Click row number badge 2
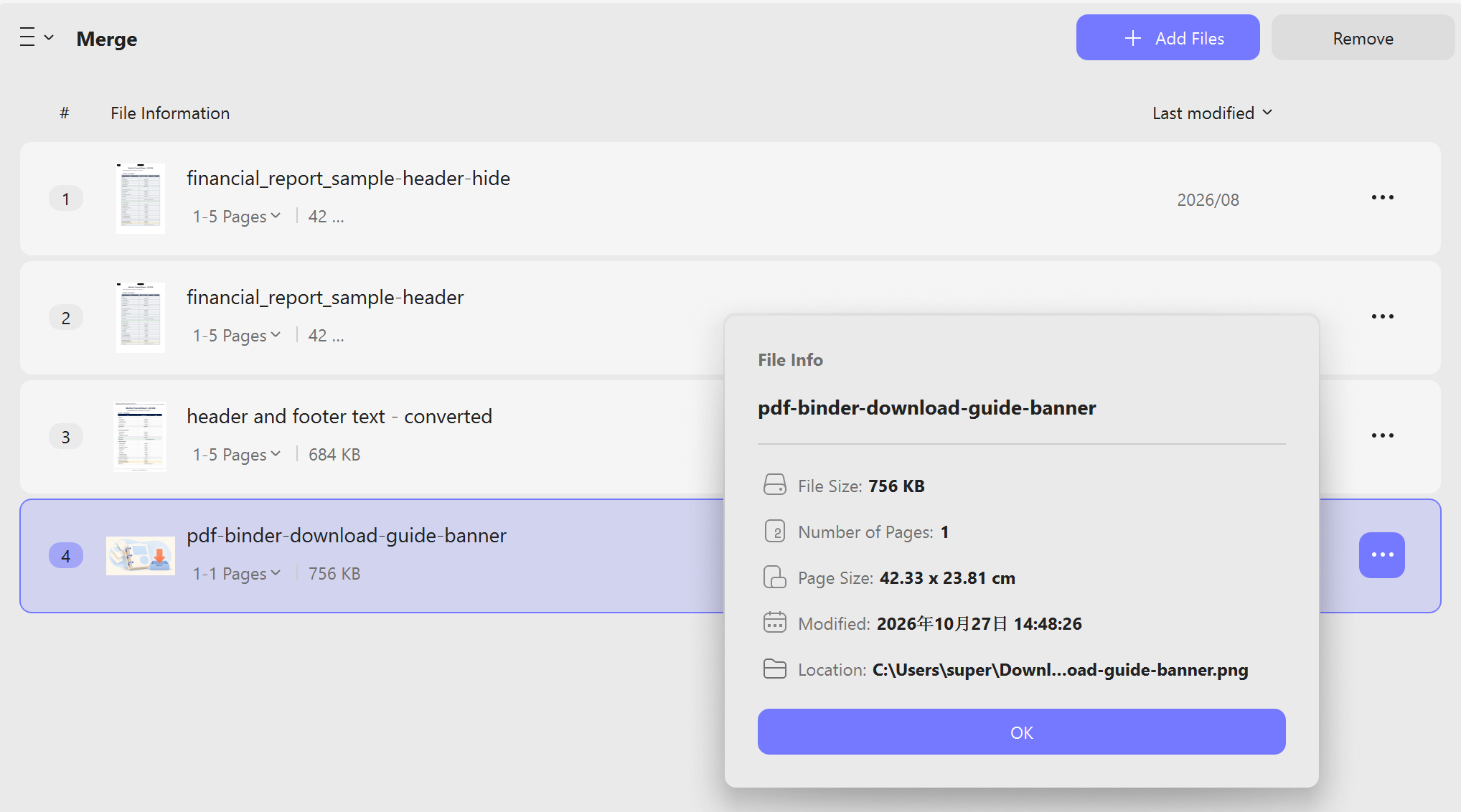Image resolution: width=1461 pixels, height=812 pixels. point(65,318)
